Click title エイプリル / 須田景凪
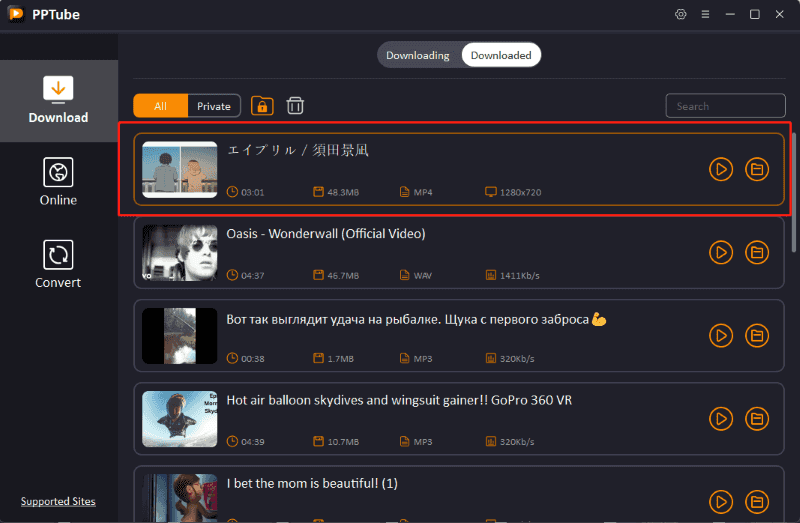800x523 pixels. click(297, 150)
